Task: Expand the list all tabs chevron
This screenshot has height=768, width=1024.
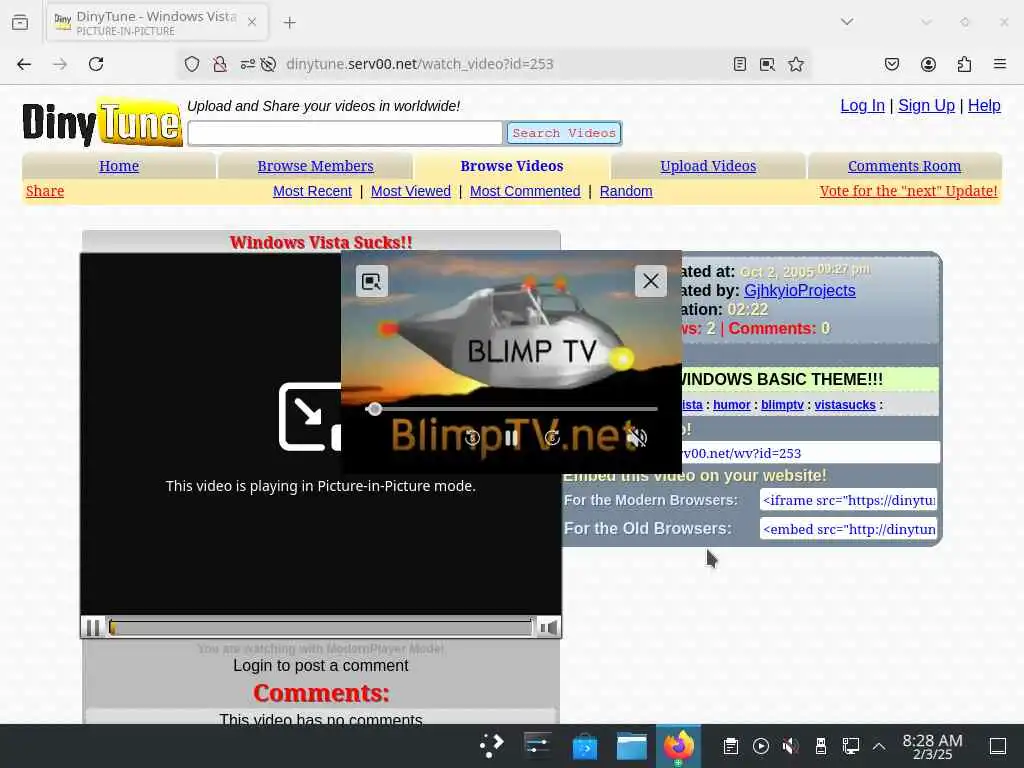Action: (847, 22)
